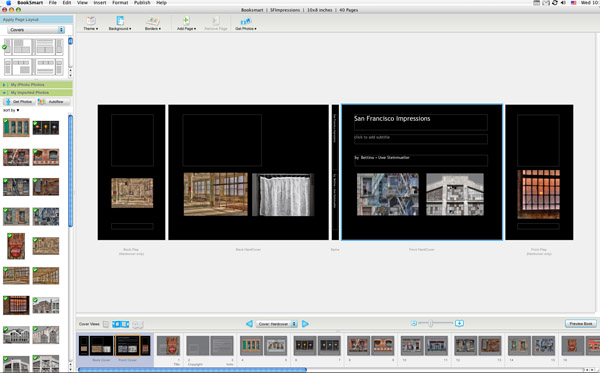
Task: Click the book spine panel
Action: click(x=335, y=172)
